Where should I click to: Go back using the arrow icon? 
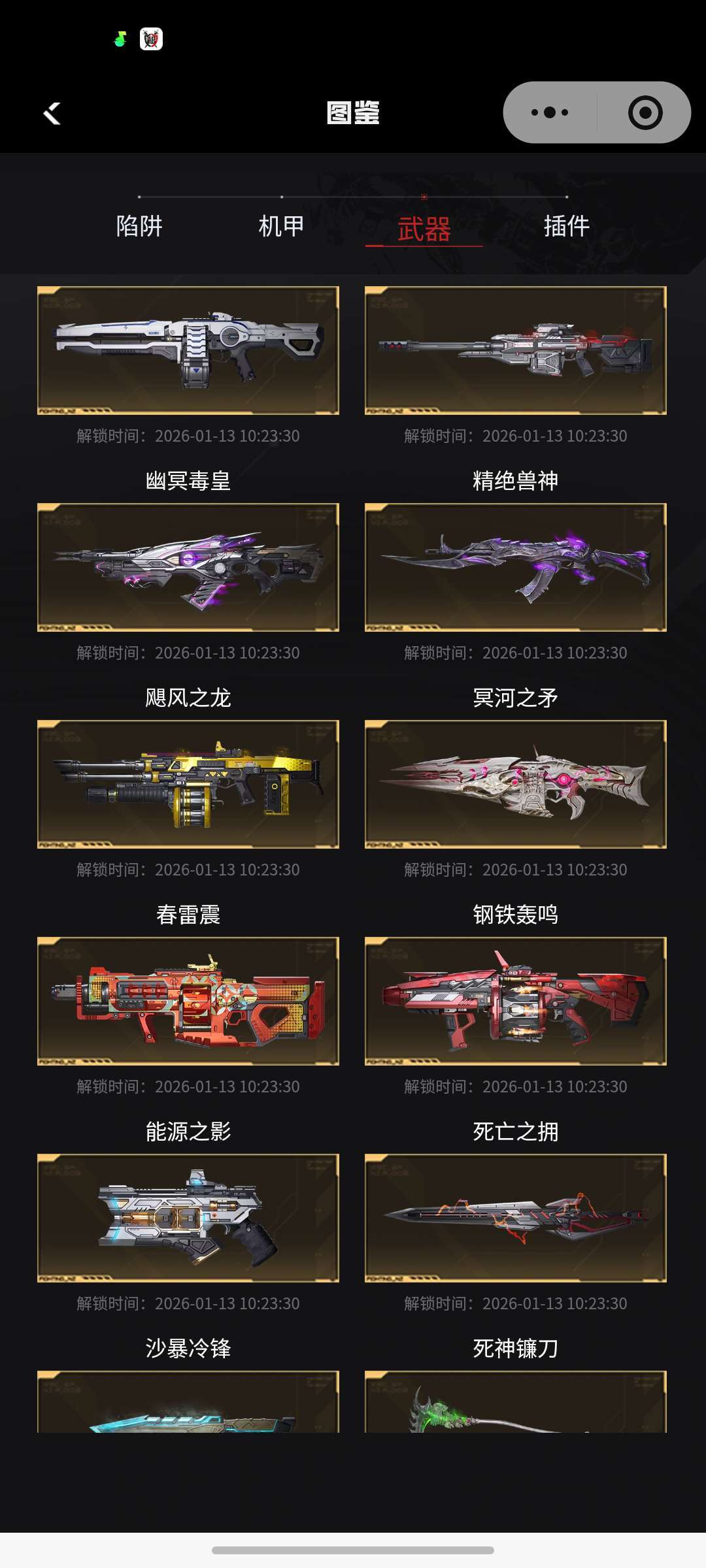tap(52, 113)
